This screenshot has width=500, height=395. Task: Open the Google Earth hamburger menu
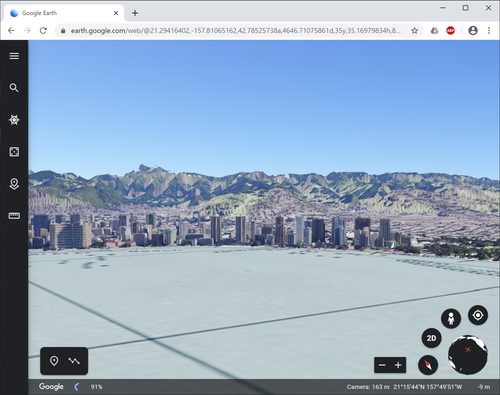14,56
